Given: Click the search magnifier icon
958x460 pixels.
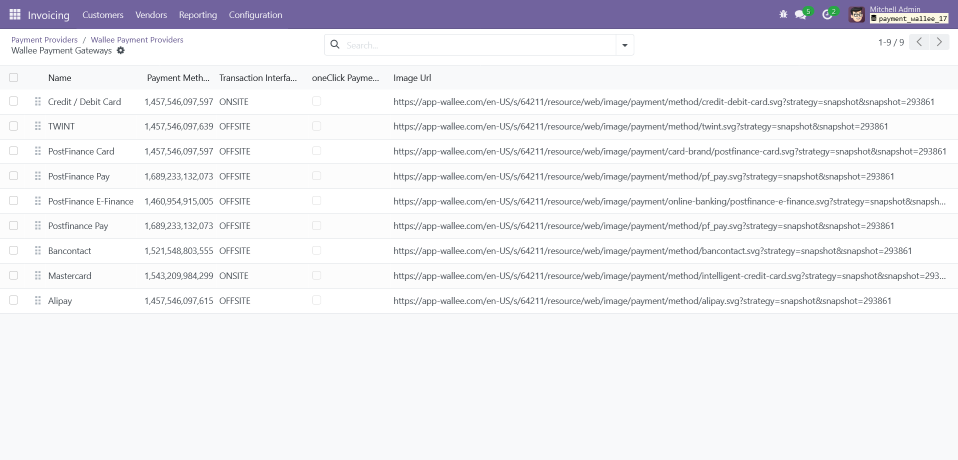Looking at the screenshot, I should [x=335, y=45].
